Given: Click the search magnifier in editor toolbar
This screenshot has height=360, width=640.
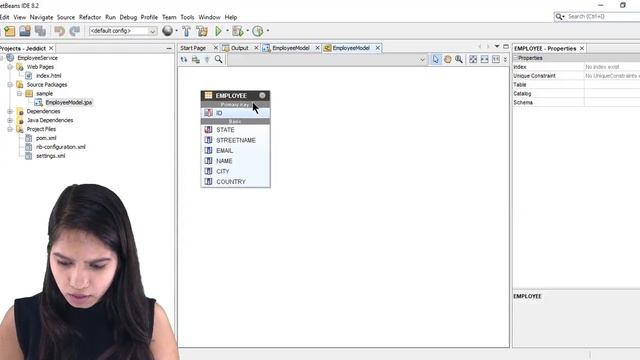Looking at the screenshot, I should (x=219, y=60).
